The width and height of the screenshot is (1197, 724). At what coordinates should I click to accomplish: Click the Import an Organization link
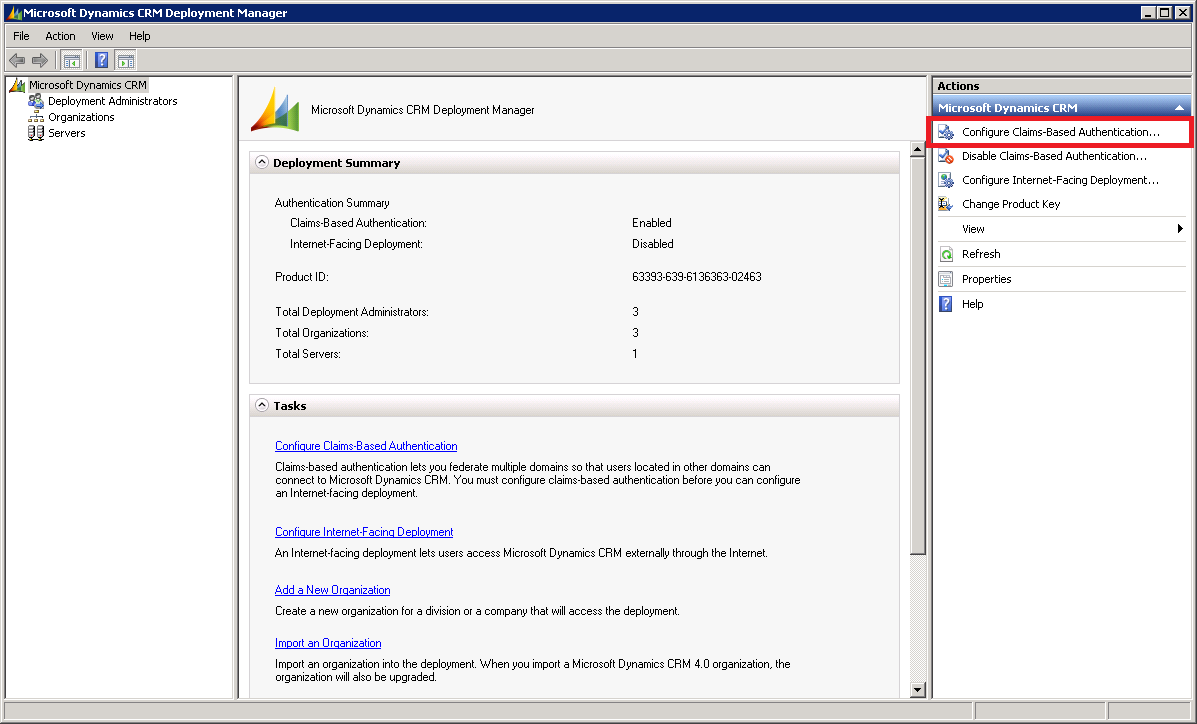(328, 643)
